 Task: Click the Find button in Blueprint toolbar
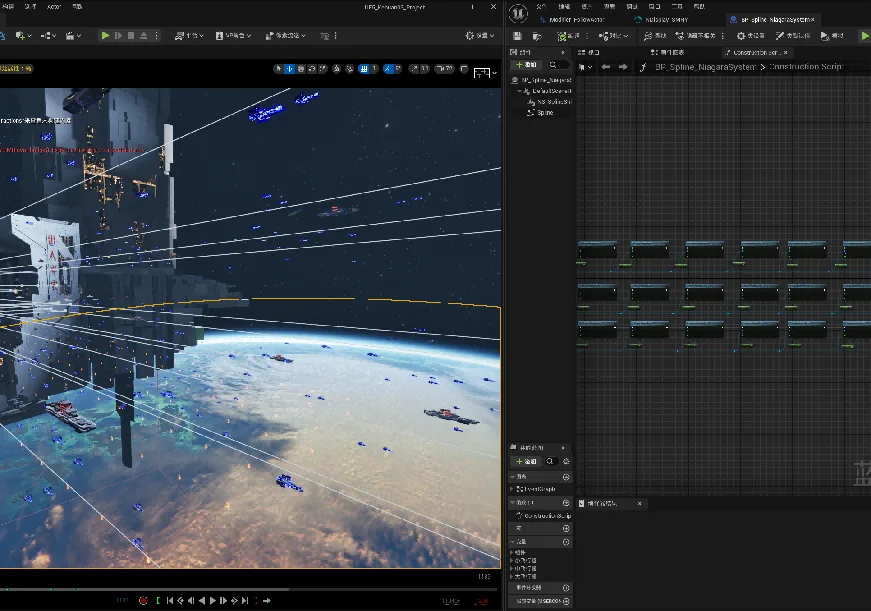[655, 36]
